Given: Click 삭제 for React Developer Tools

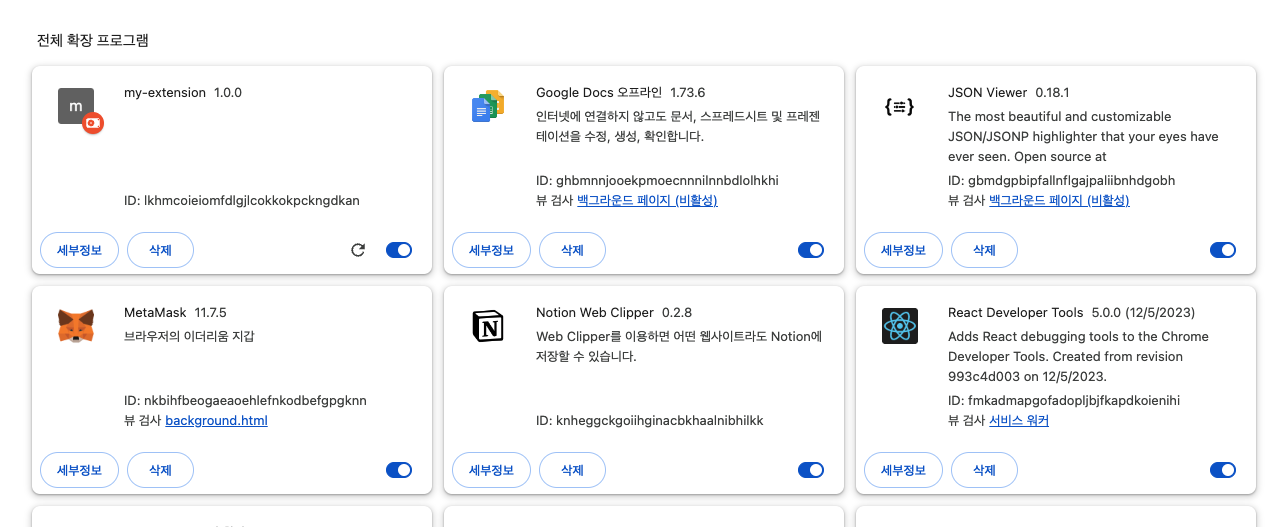Looking at the screenshot, I should click(984, 470).
